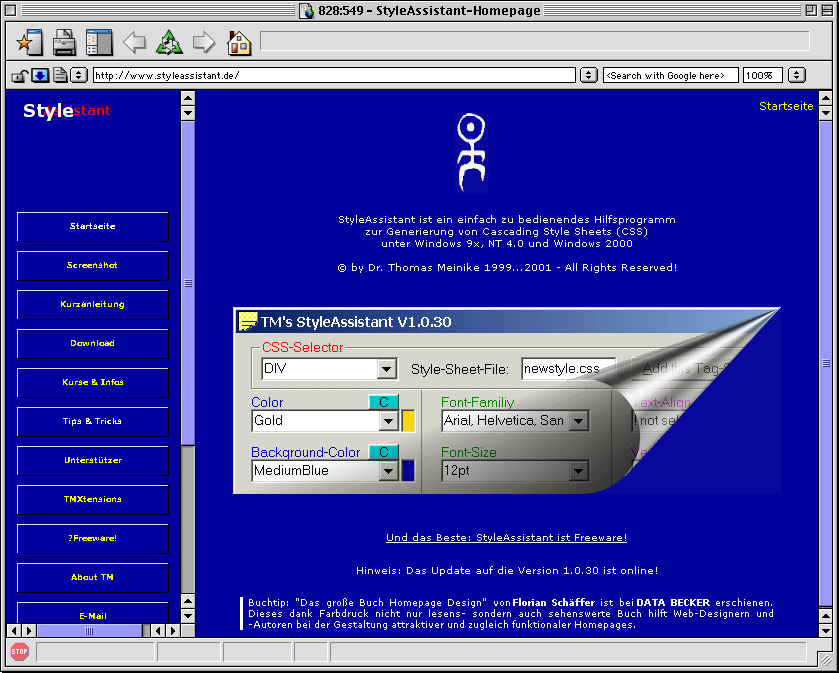Click the cyan C button beside Color

384,402
